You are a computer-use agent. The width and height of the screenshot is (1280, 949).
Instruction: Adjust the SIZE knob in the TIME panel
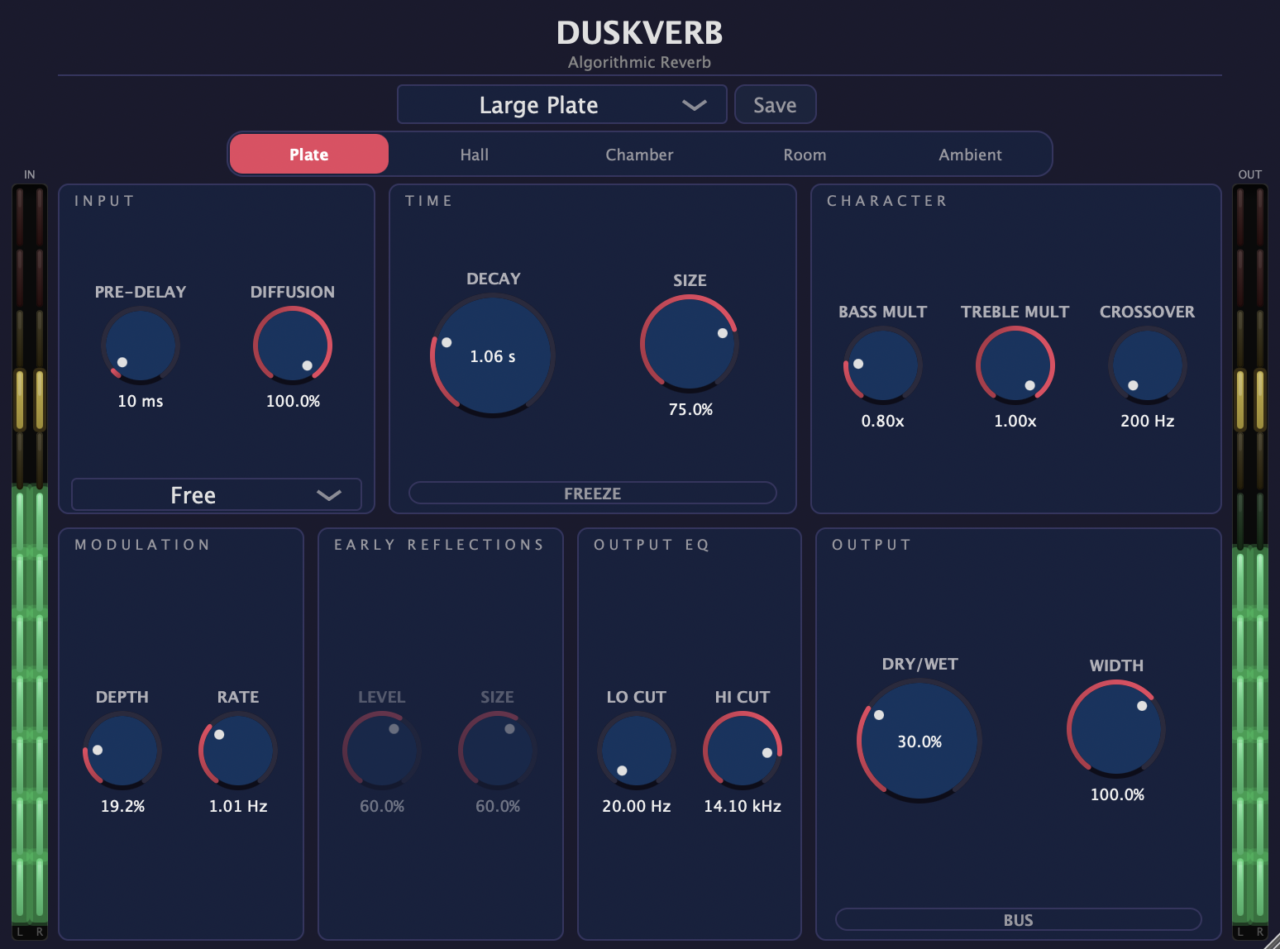pos(689,342)
